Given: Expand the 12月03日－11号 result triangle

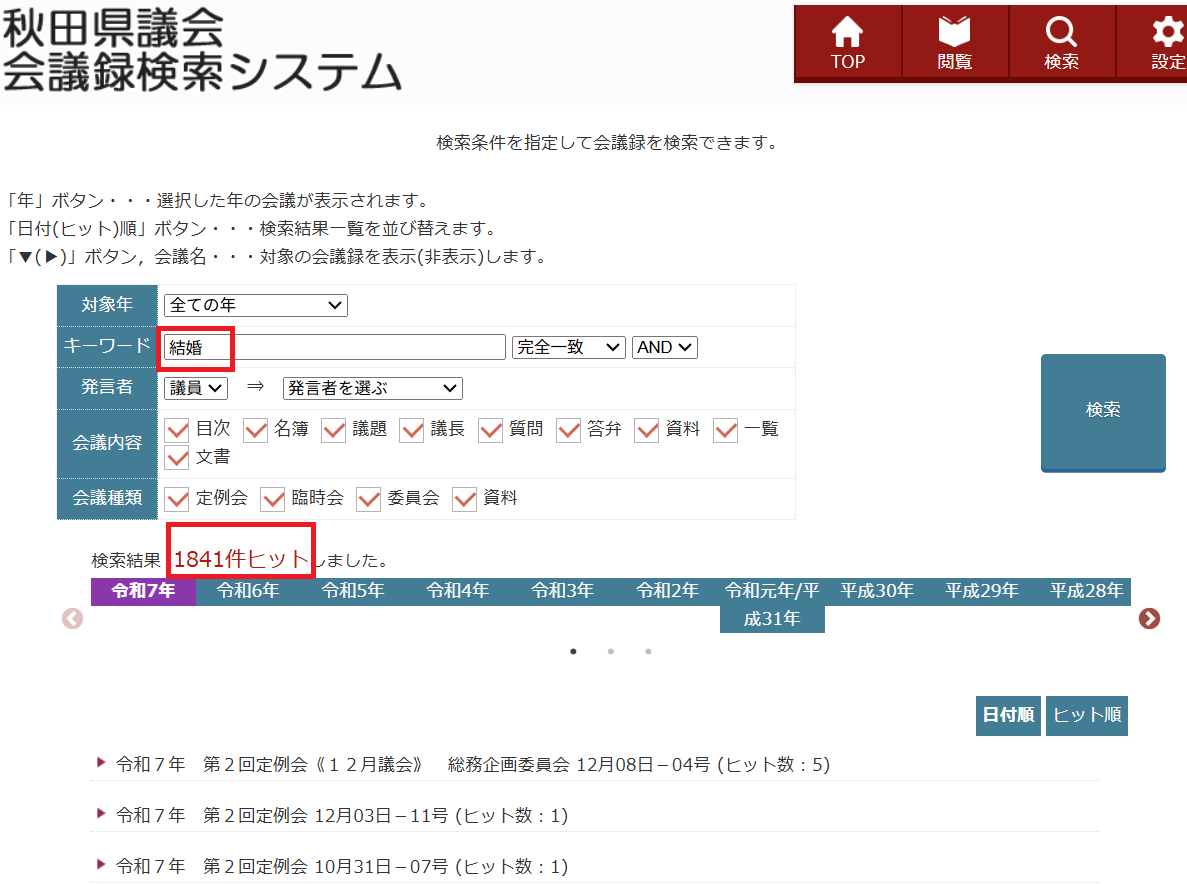Looking at the screenshot, I should [101, 814].
